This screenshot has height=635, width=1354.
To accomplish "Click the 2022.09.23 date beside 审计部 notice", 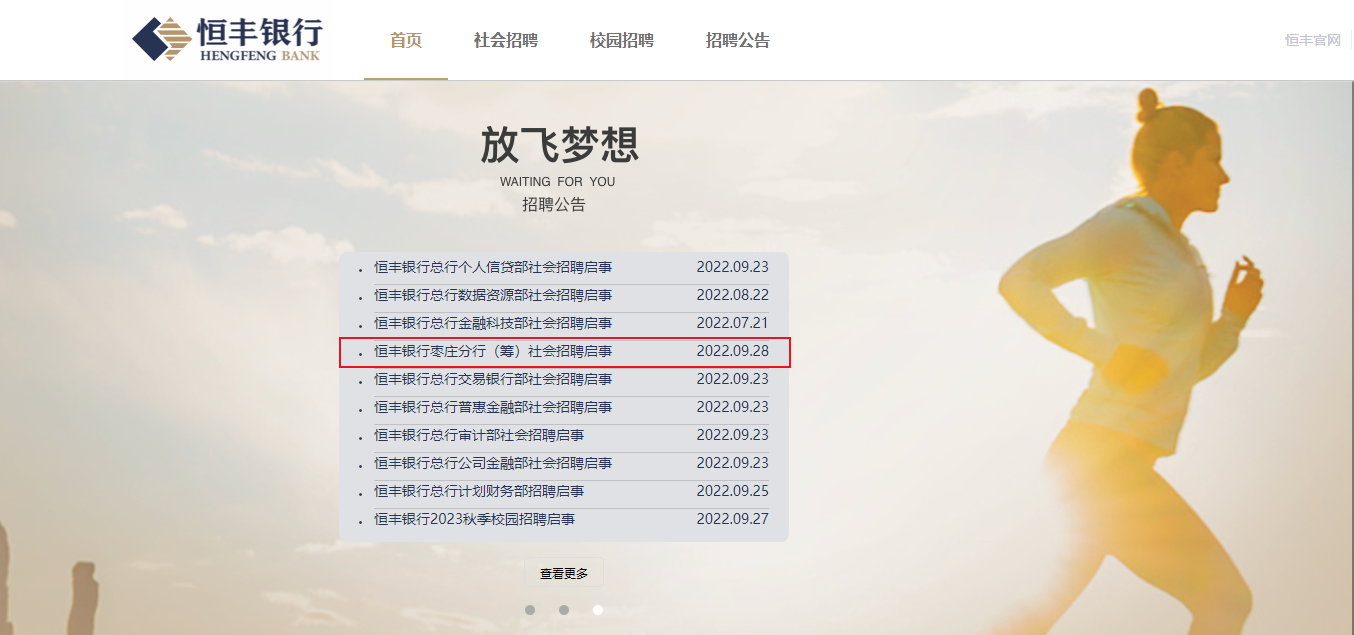I will (x=733, y=435).
